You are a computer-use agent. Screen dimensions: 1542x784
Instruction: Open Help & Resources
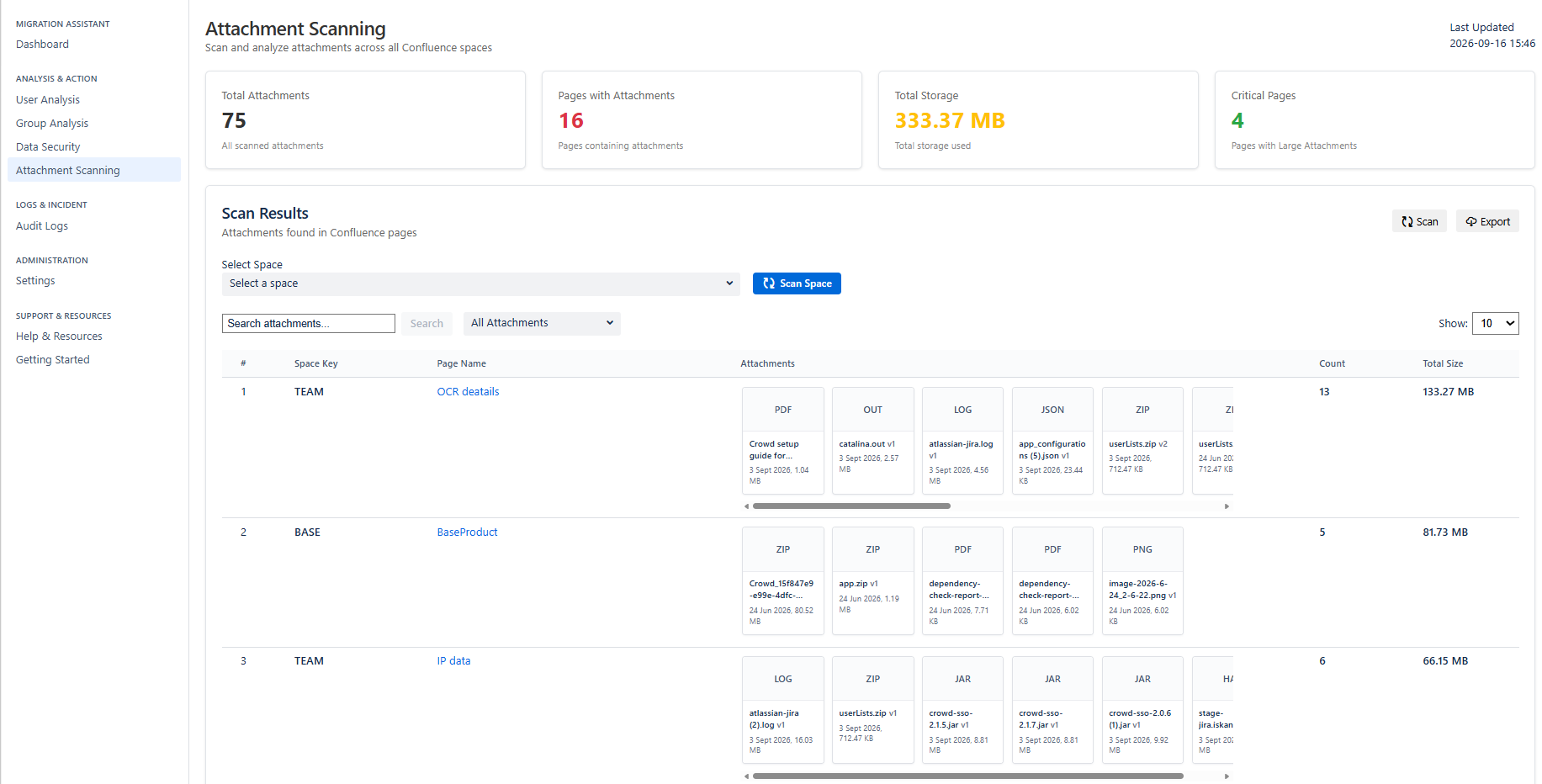pos(59,336)
